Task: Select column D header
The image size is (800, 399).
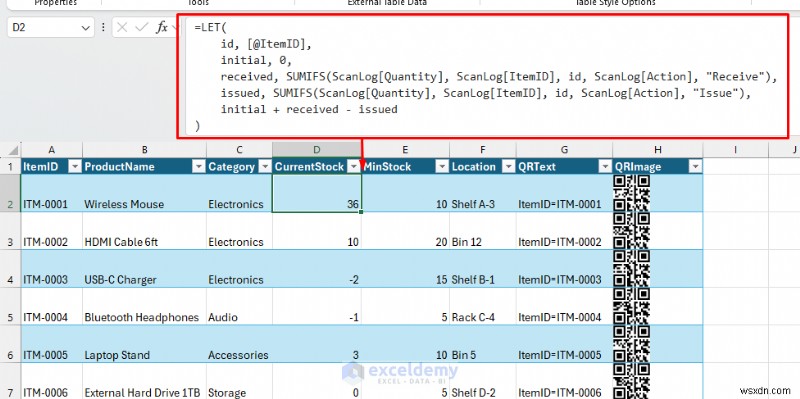Action: 317,150
